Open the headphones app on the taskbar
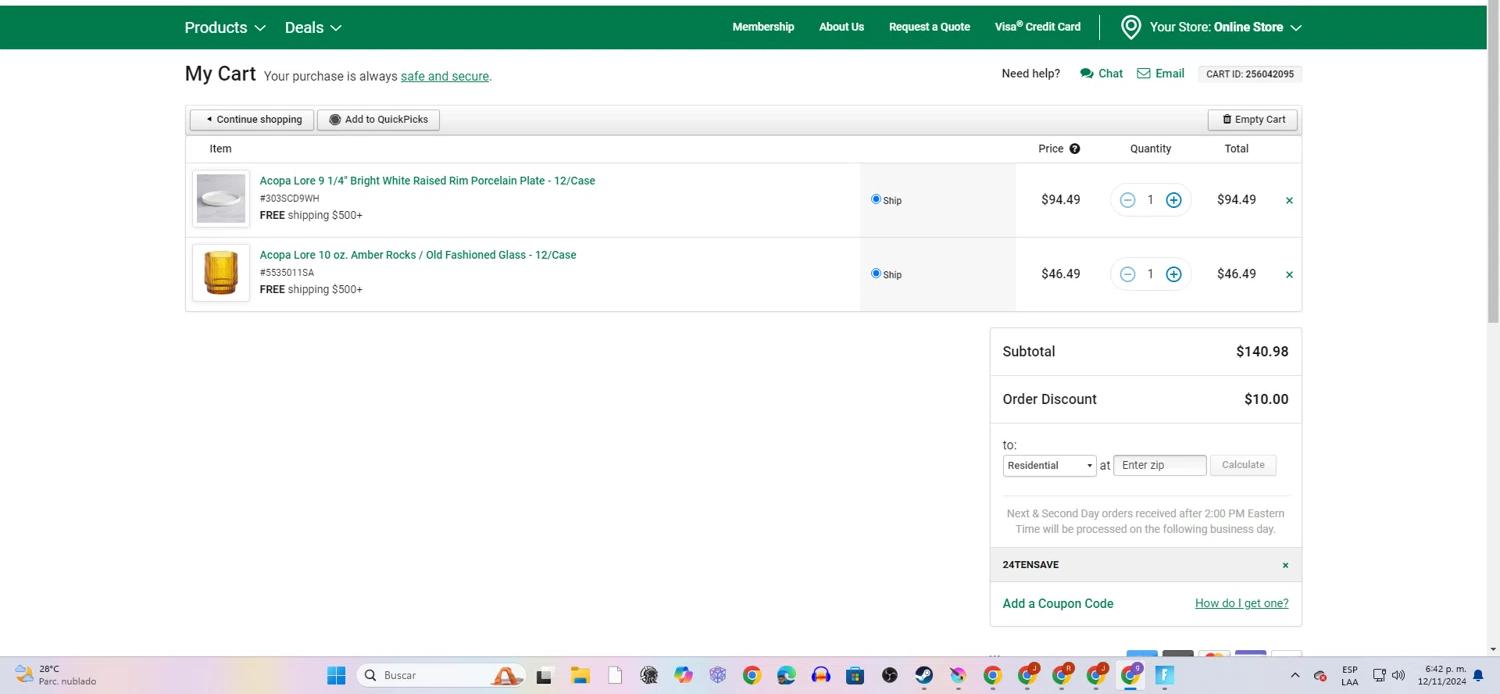Viewport: 1500px width, 694px height. [x=821, y=676]
